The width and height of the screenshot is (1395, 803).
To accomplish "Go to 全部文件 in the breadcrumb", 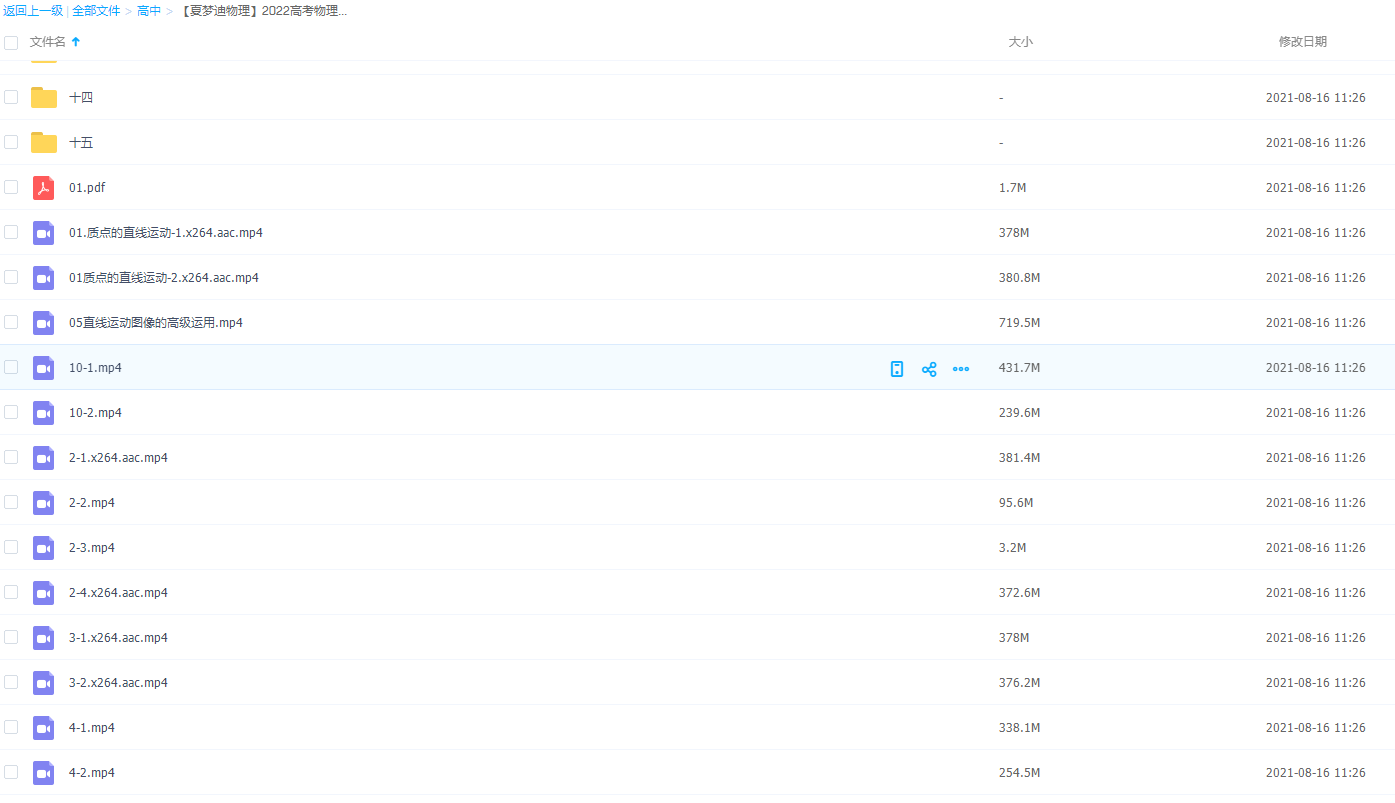I will (96, 11).
